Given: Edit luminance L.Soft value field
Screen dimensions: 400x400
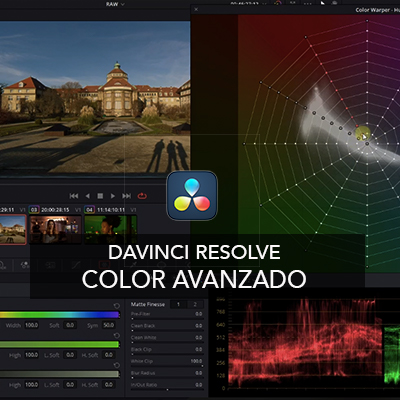Looking at the screenshot, I should 70,385.
